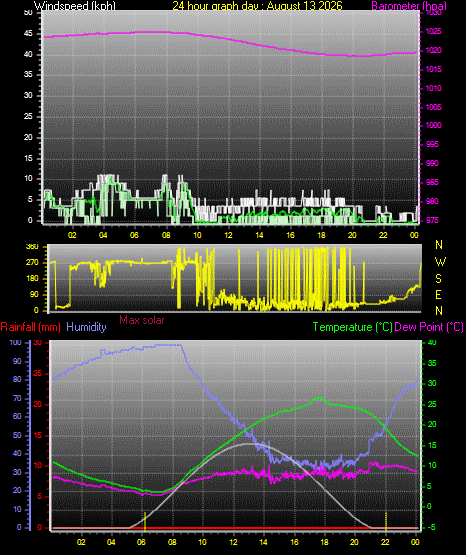
Task: Click the Dew Point (°C) legend label
Action: point(429,327)
